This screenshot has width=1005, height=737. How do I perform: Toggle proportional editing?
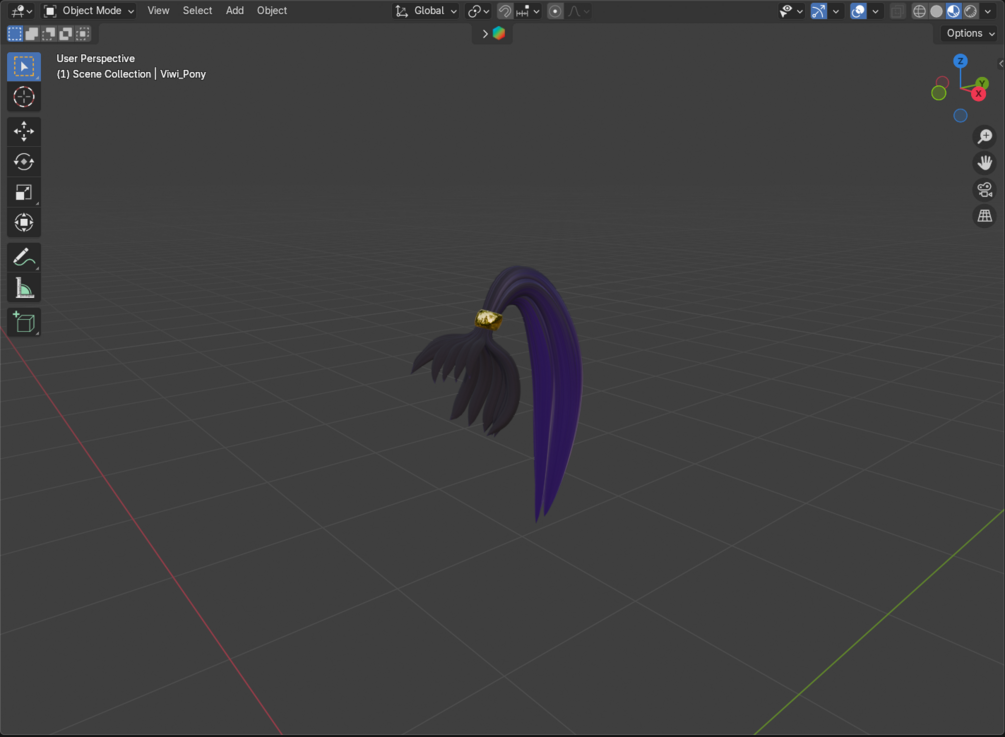click(555, 11)
